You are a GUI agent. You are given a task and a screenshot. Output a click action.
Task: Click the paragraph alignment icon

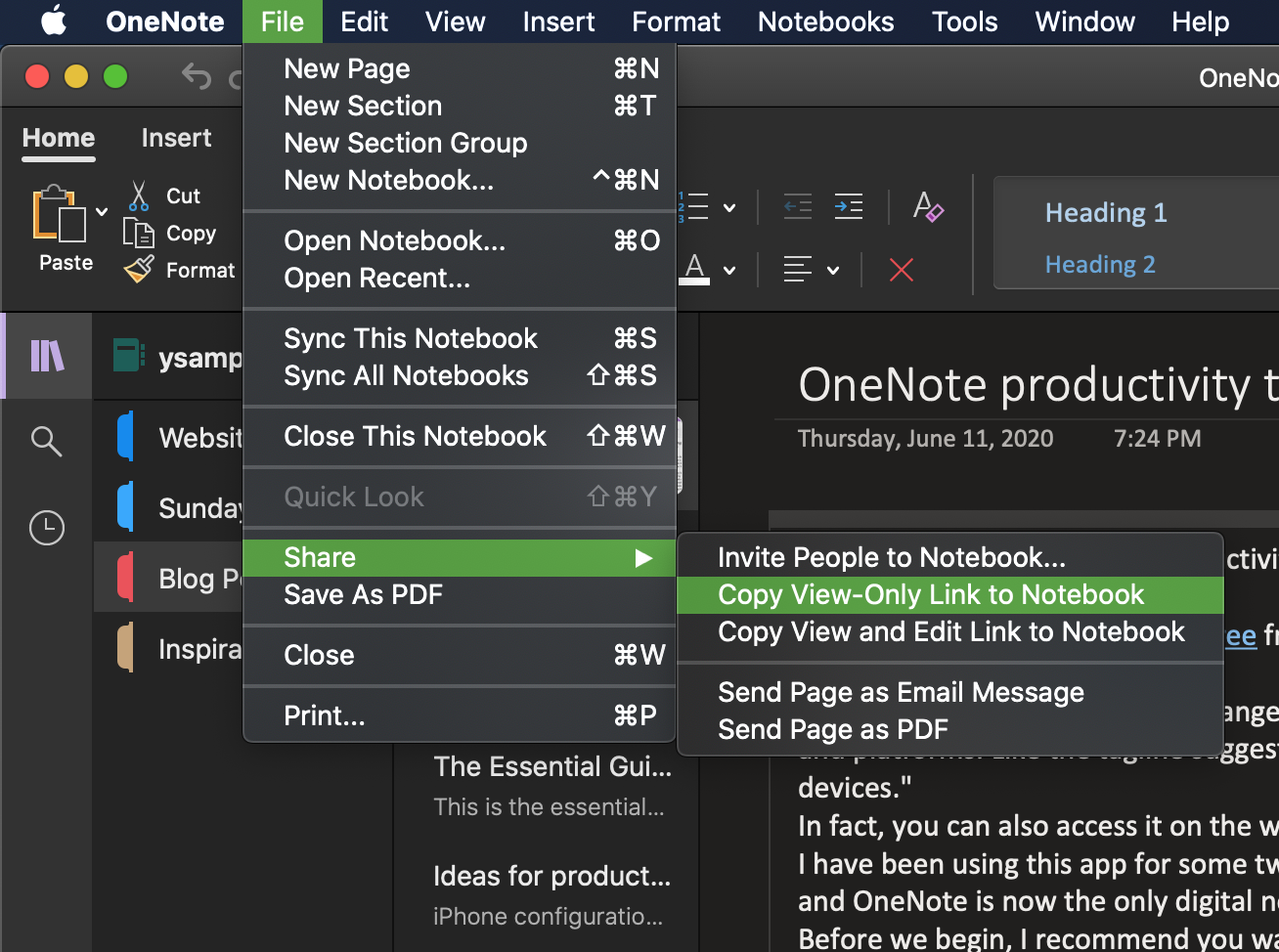pos(798,269)
